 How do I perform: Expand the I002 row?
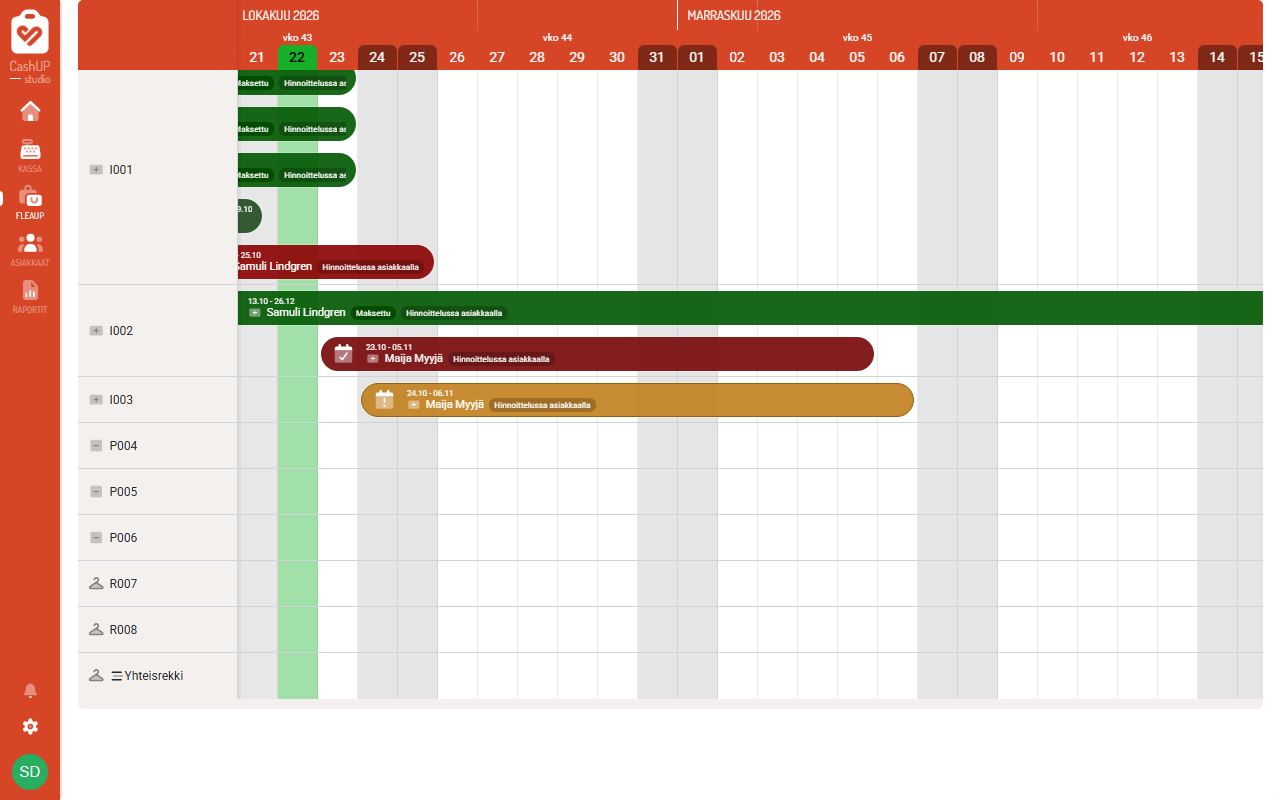tap(96, 331)
